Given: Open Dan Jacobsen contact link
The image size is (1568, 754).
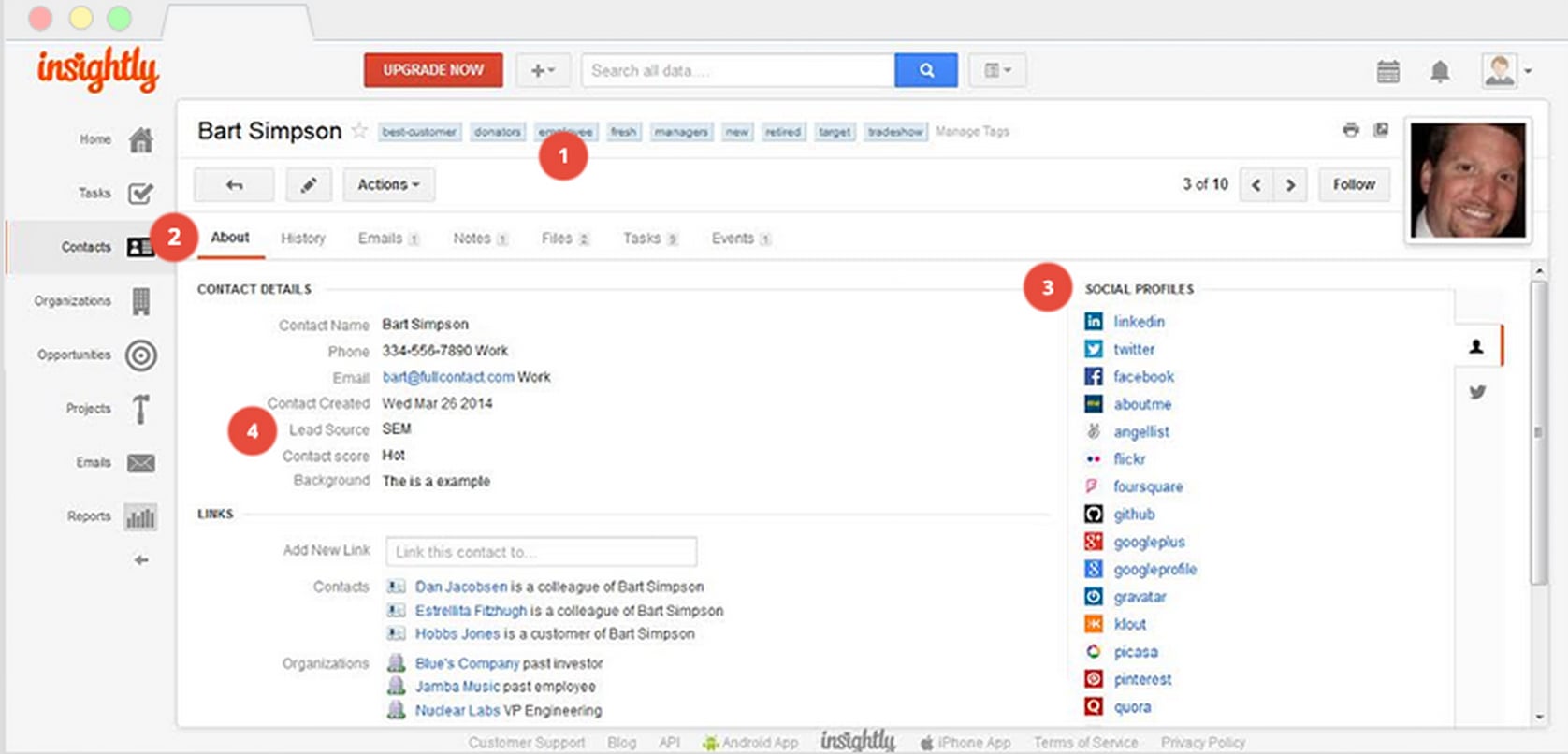Looking at the screenshot, I should [x=461, y=587].
